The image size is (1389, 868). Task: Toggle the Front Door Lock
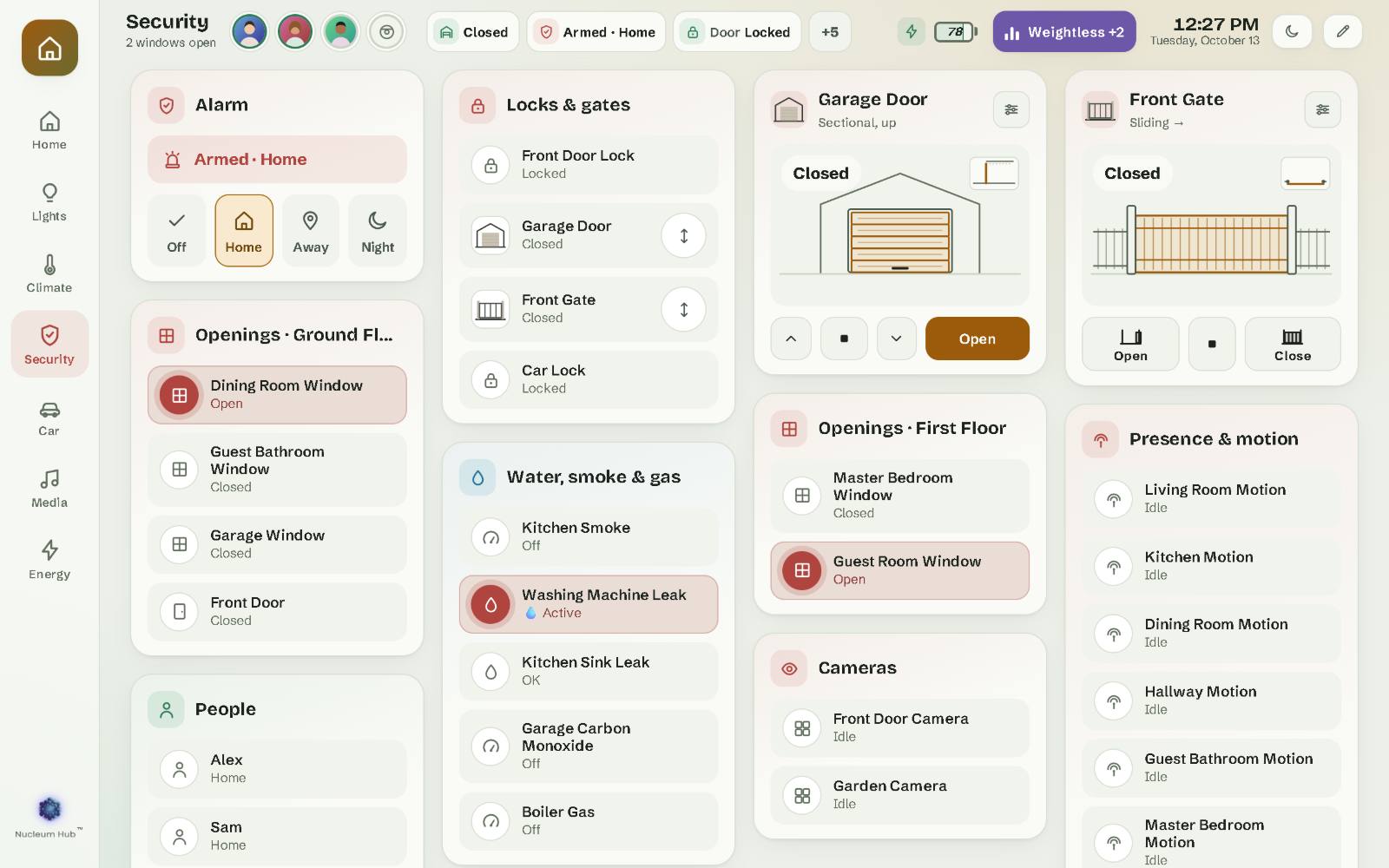589,164
